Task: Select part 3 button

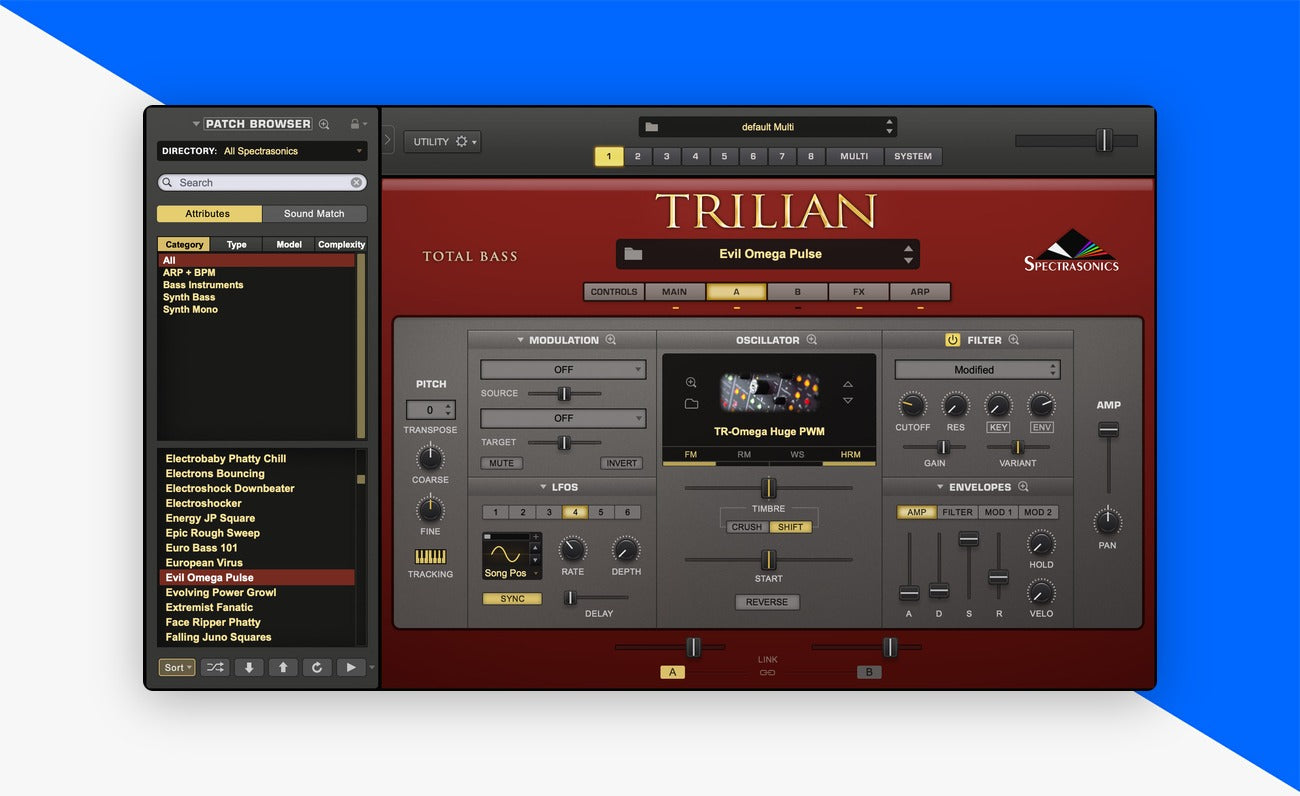Action: click(666, 156)
